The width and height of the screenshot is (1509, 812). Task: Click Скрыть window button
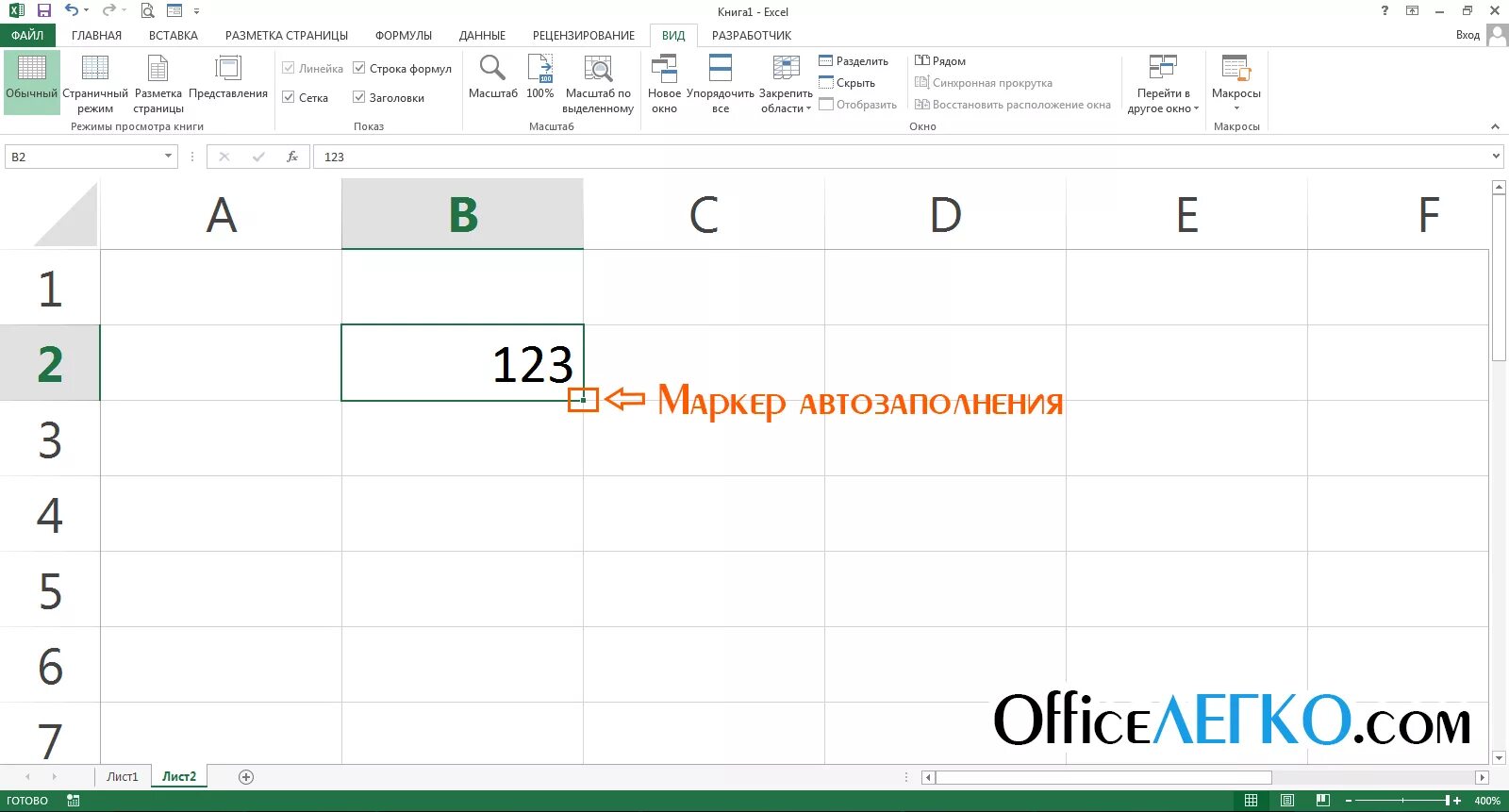click(x=847, y=83)
